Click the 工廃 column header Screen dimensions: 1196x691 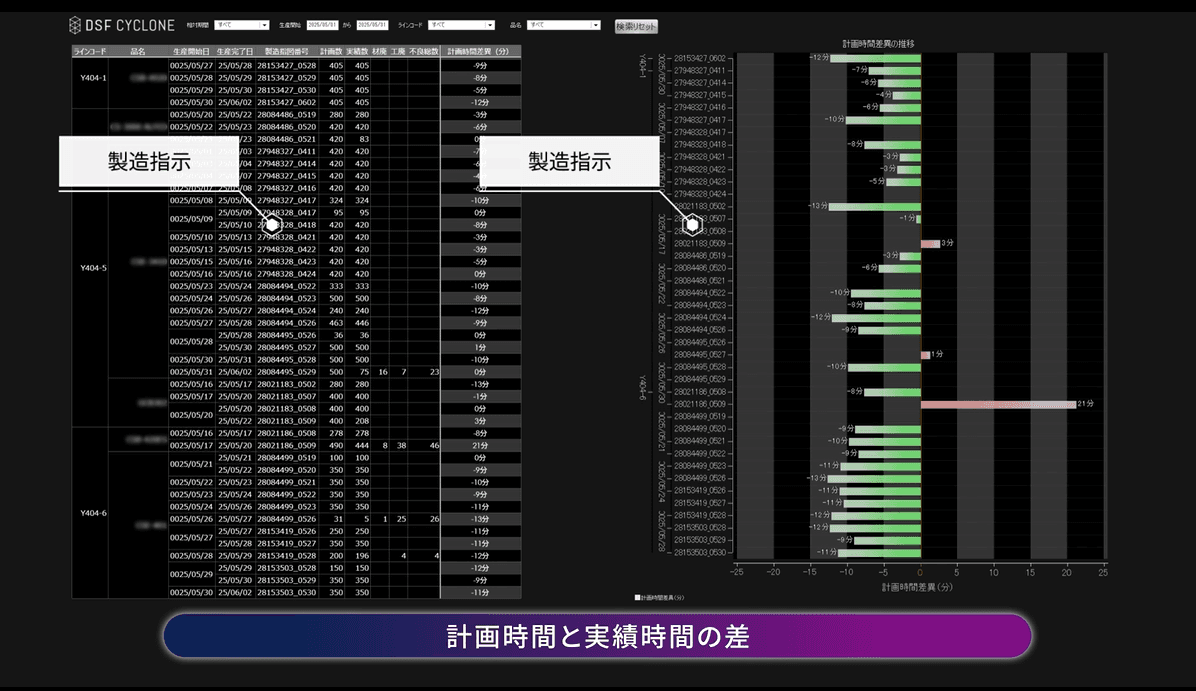click(x=397, y=51)
